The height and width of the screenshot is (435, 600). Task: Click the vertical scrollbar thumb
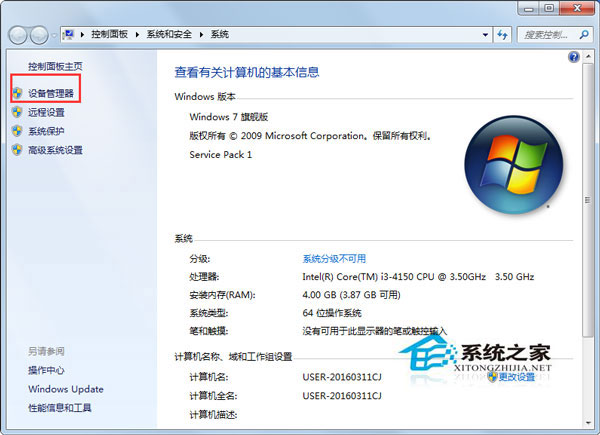pos(587,200)
